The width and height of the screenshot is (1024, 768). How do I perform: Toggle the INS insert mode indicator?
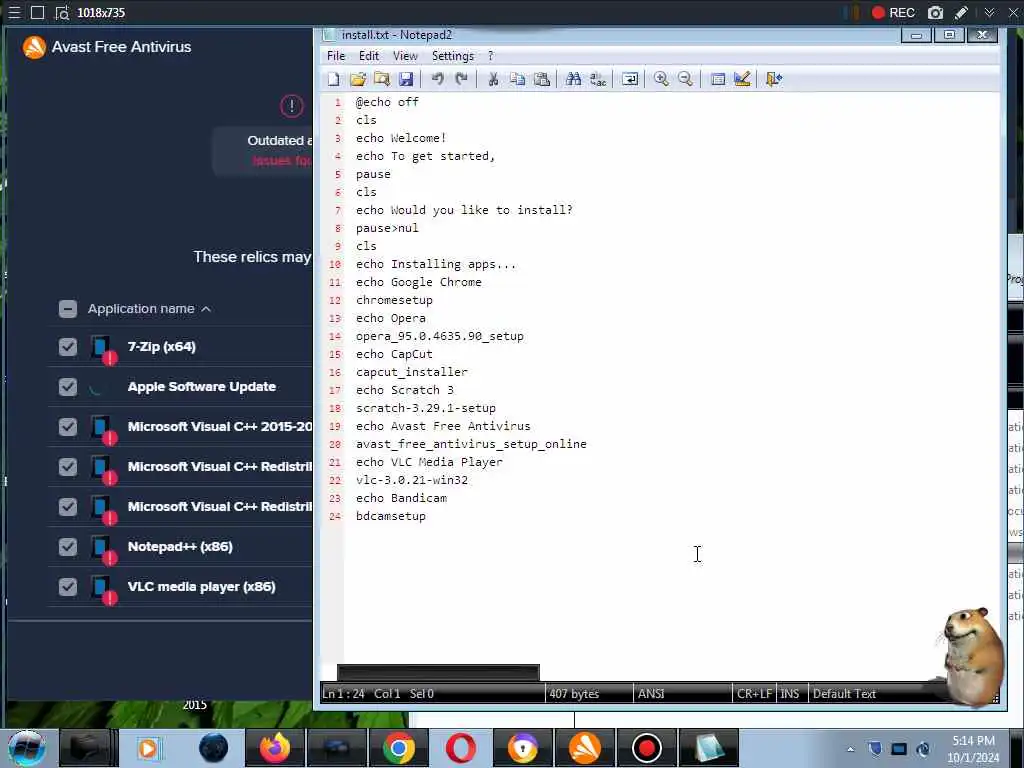click(790, 694)
